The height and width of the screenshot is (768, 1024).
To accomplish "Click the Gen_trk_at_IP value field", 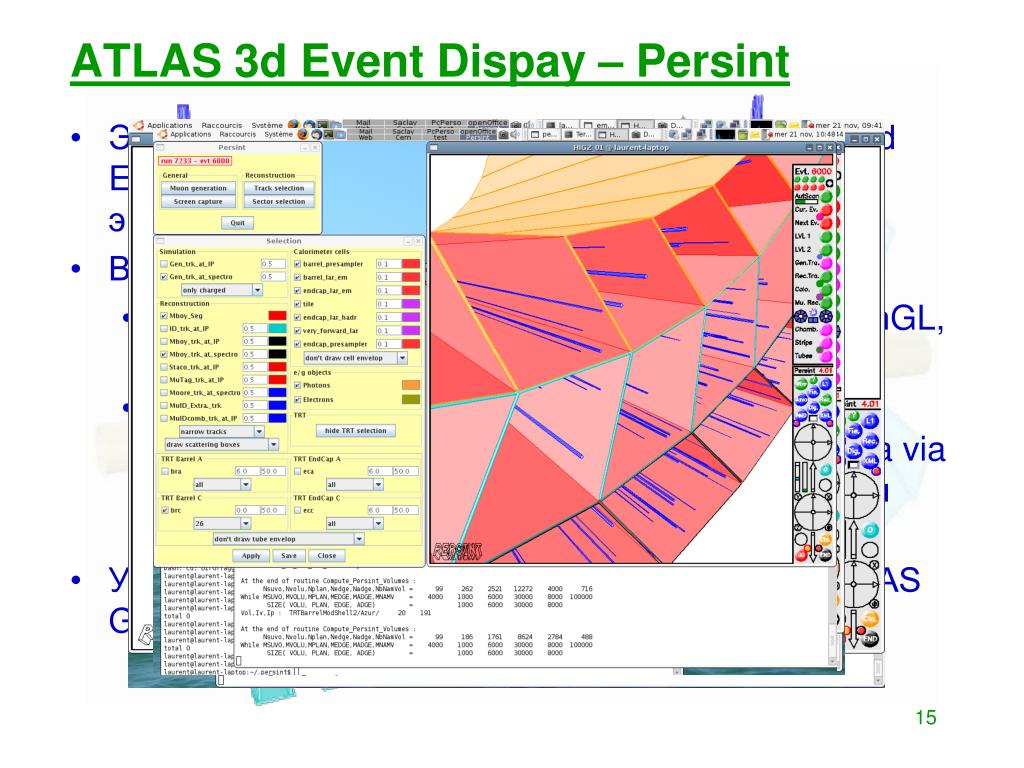I will [273, 264].
